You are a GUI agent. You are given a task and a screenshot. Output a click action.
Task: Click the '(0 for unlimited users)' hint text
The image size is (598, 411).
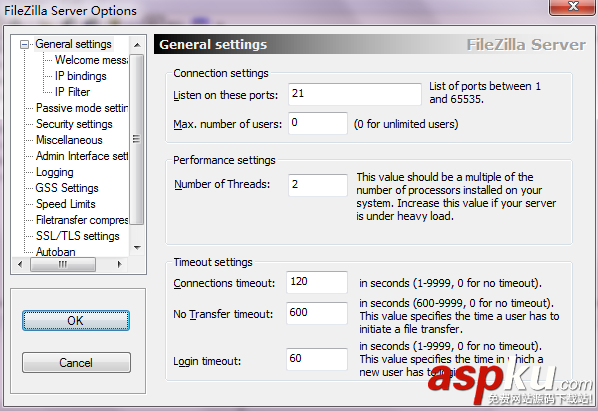point(406,124)
